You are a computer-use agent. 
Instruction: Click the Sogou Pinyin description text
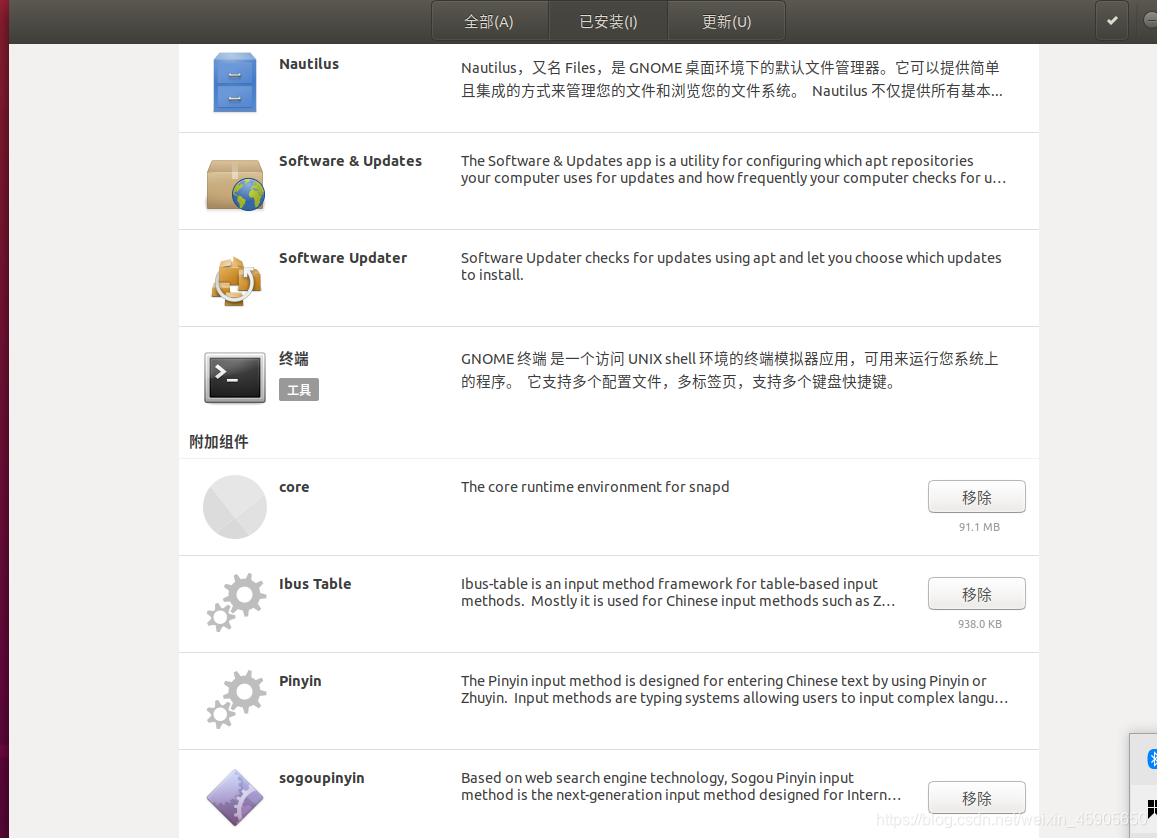pyautogui.click(x=680, y=786)
